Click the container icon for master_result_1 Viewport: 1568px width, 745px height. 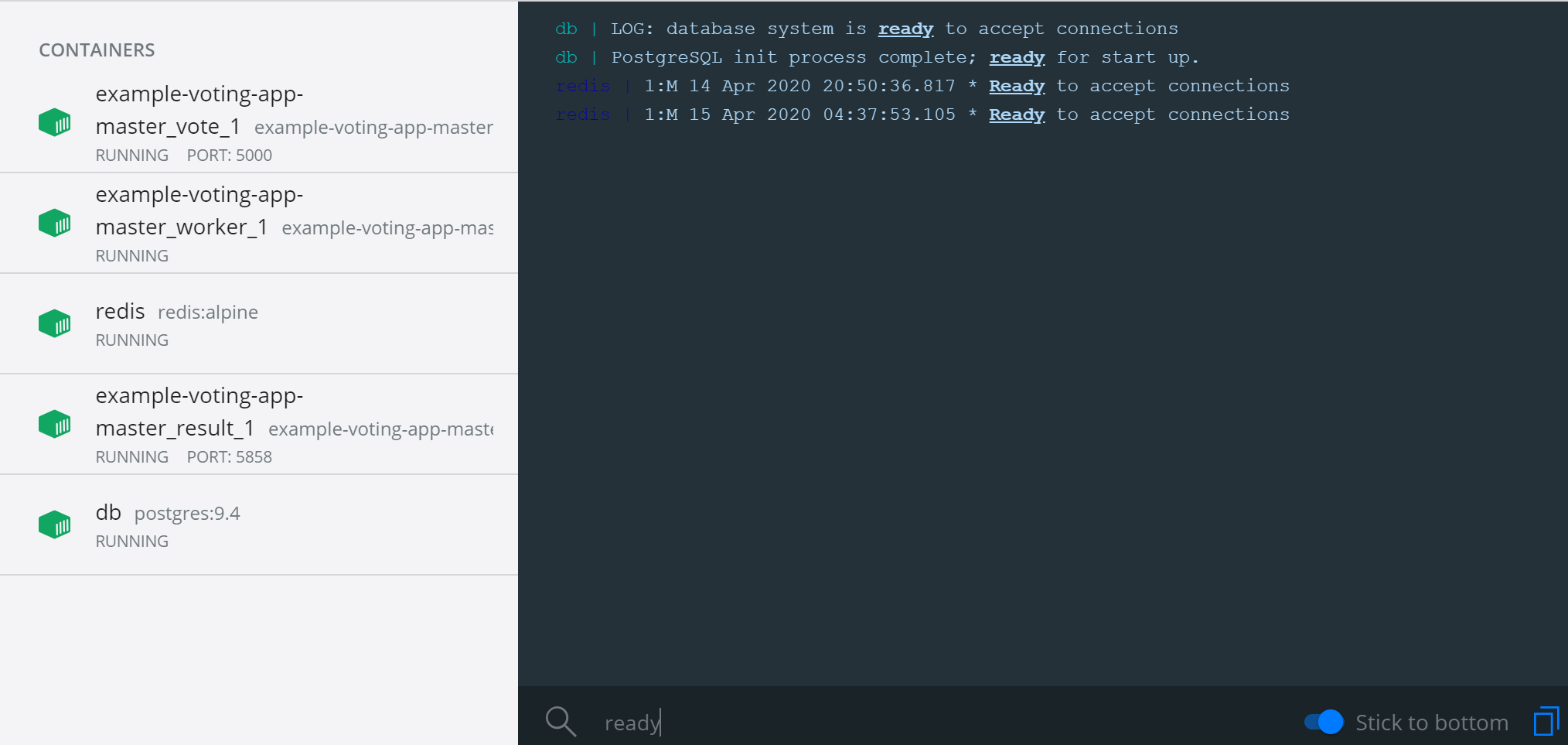coord(54,423)
